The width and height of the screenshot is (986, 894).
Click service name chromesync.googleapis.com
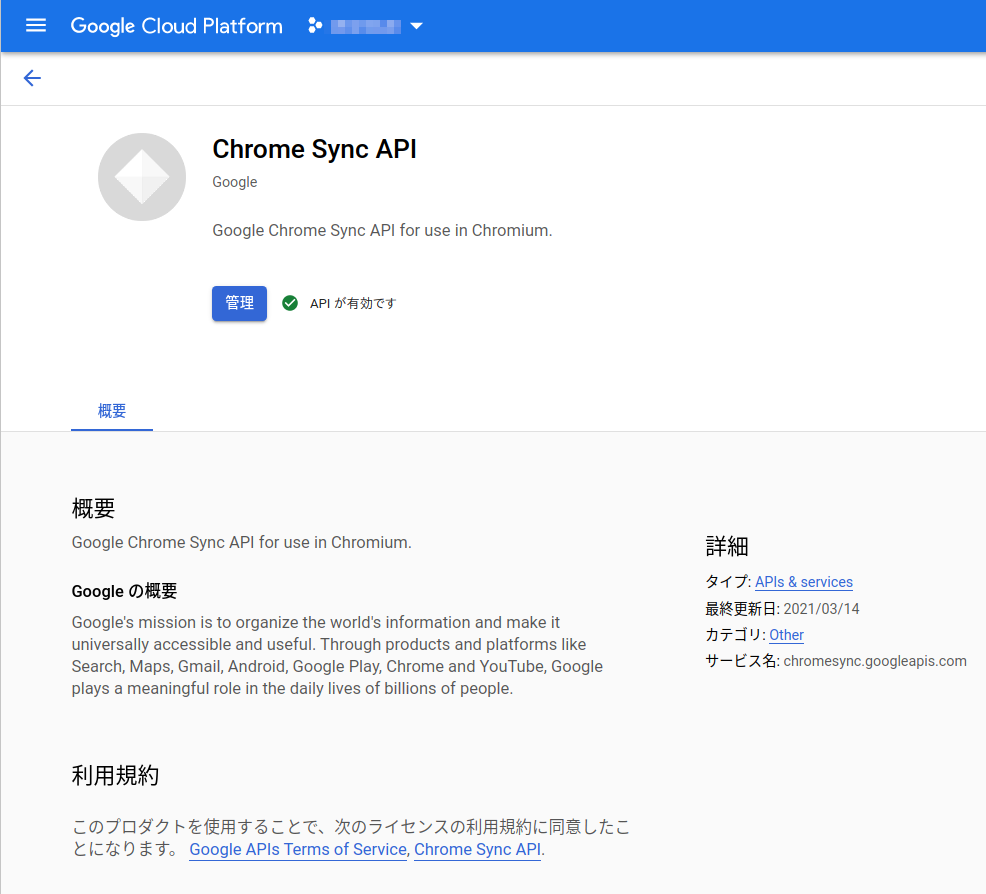[875, 661]
